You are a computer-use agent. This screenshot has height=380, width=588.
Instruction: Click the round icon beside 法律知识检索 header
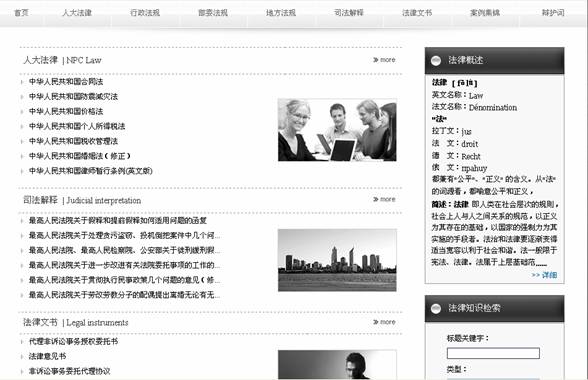[x=435, y=308]
